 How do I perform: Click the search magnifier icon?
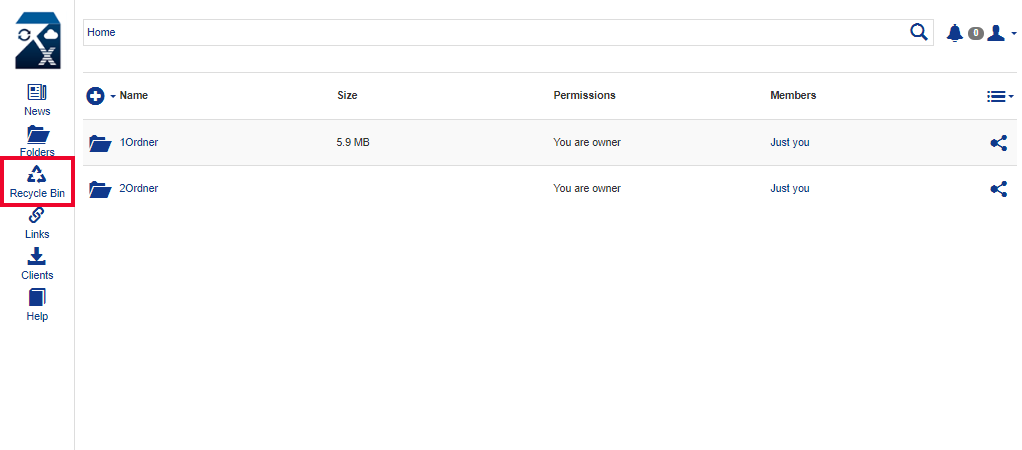pyautogui.click(x=919, y=32)
